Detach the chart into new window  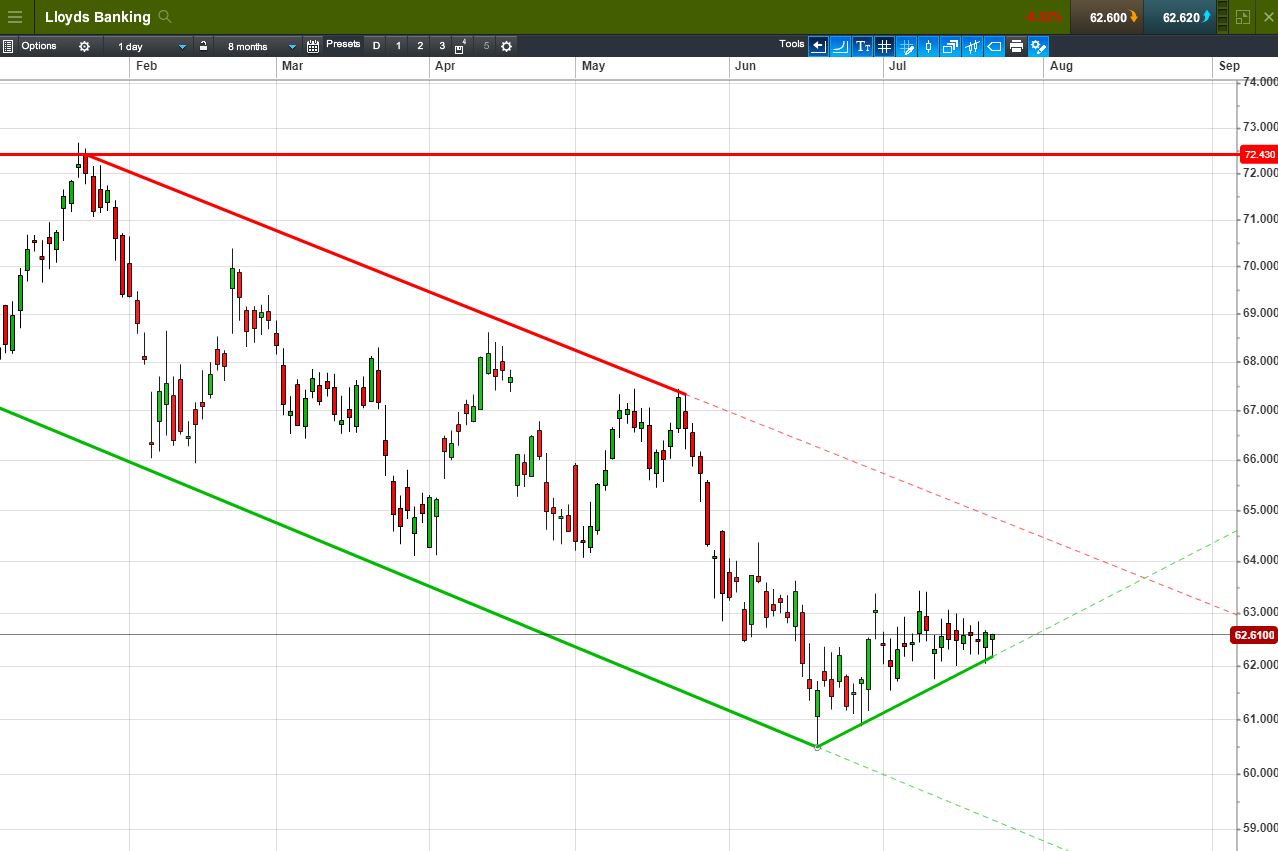(x=1243, y=17)
